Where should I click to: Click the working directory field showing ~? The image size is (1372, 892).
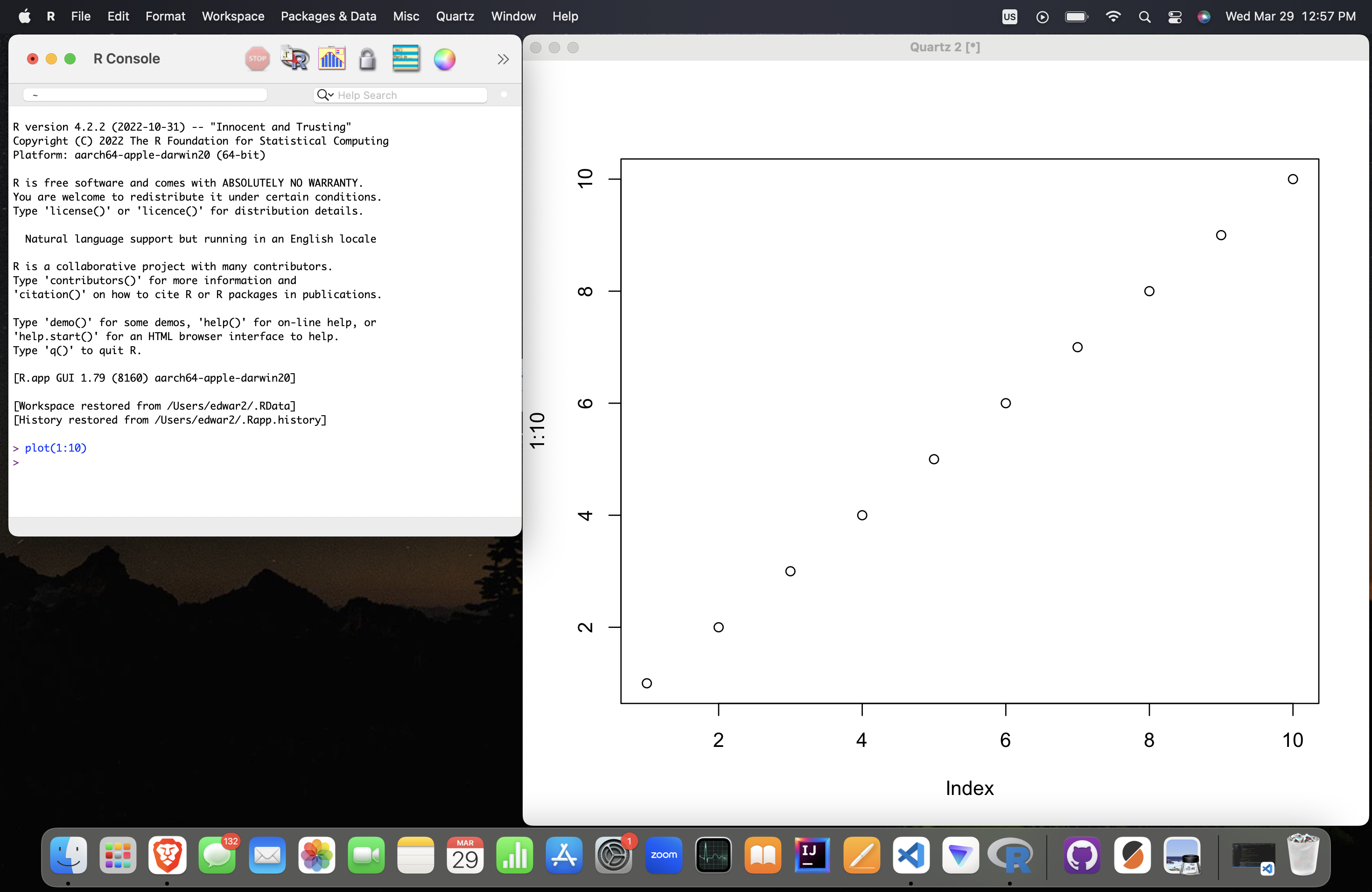tap(144, 95)
